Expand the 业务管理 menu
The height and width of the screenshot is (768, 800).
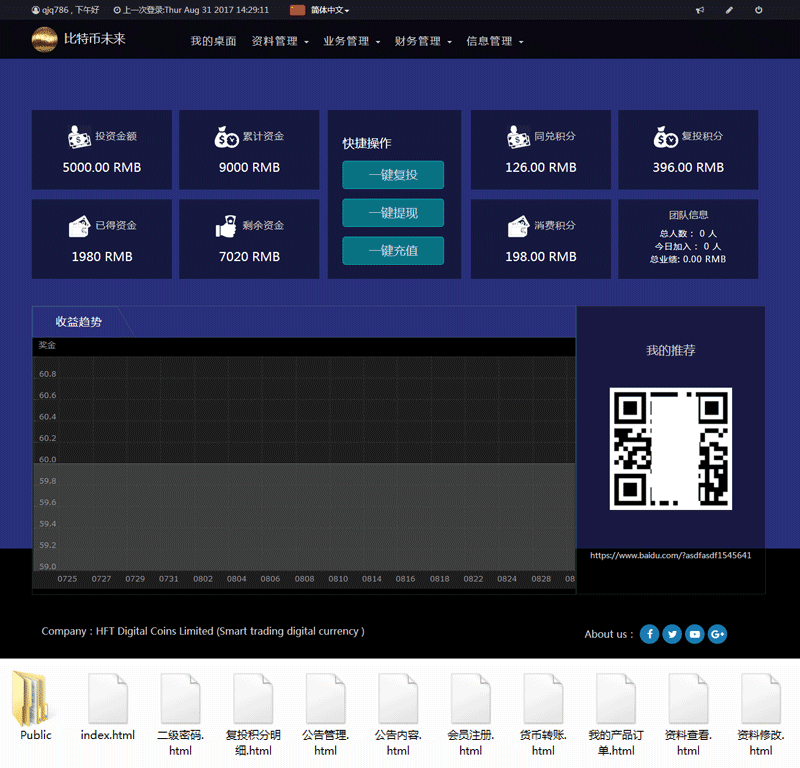pyautogui.click(x=351, y=42)
